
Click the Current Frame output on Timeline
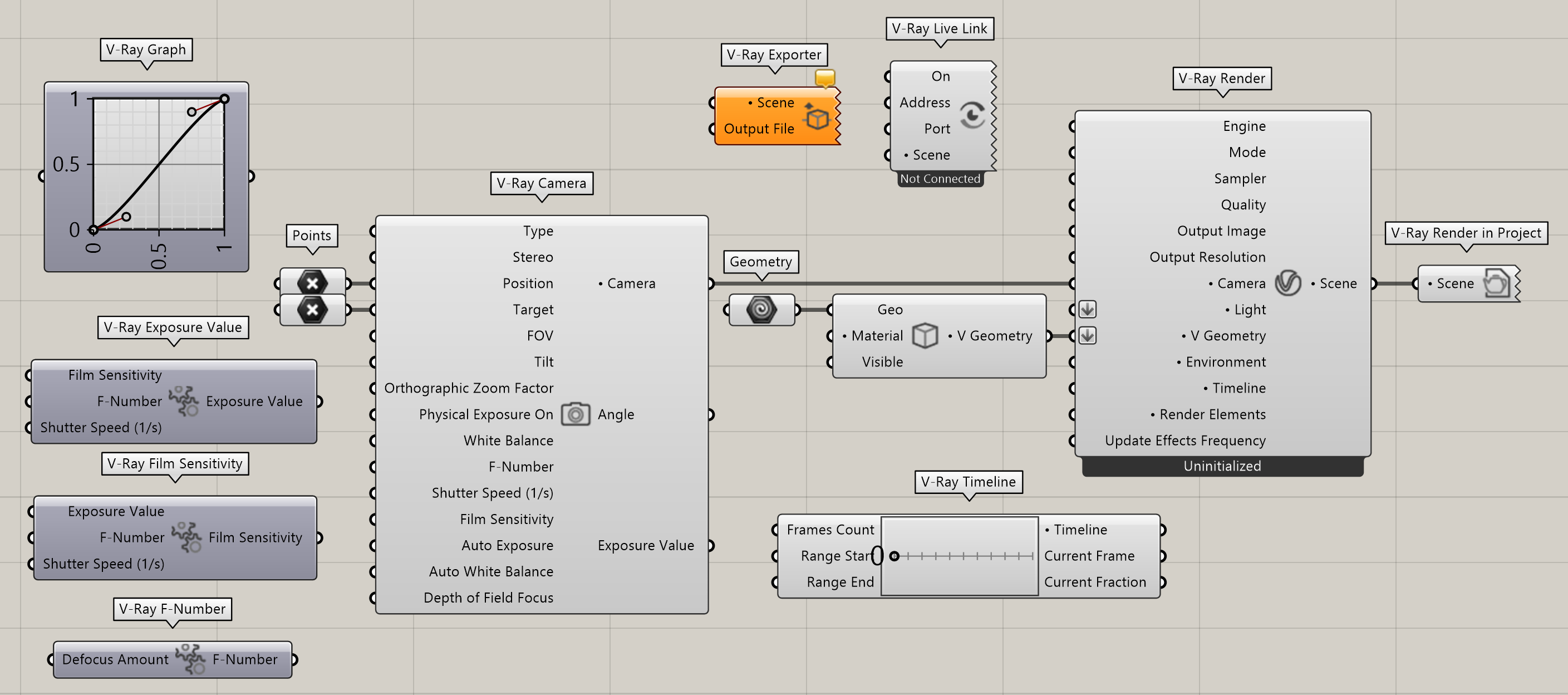pos(1089,556)
